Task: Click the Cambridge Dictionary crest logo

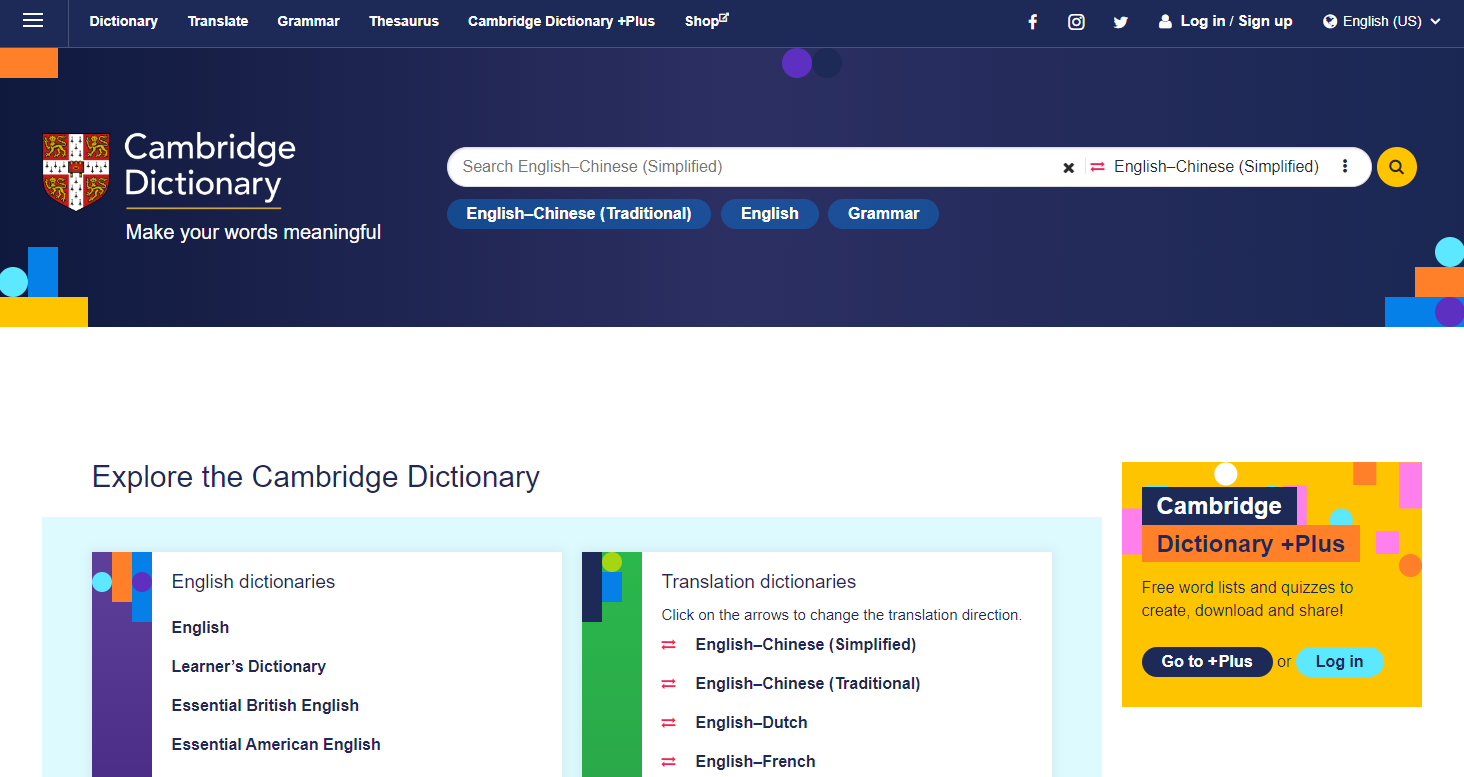Action: (76, 171)
